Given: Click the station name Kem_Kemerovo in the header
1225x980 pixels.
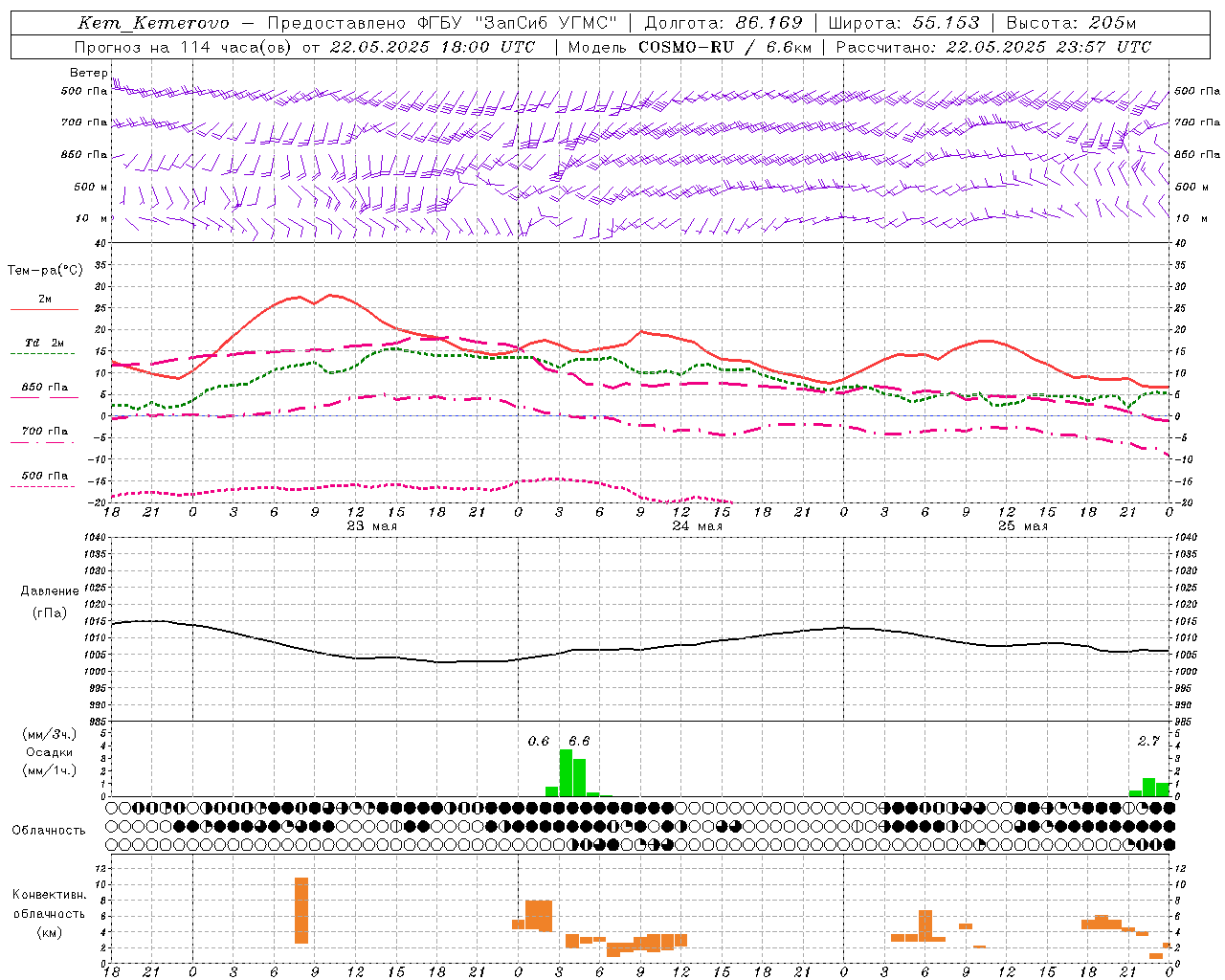Looking at the screenshot, I should 153,23.
